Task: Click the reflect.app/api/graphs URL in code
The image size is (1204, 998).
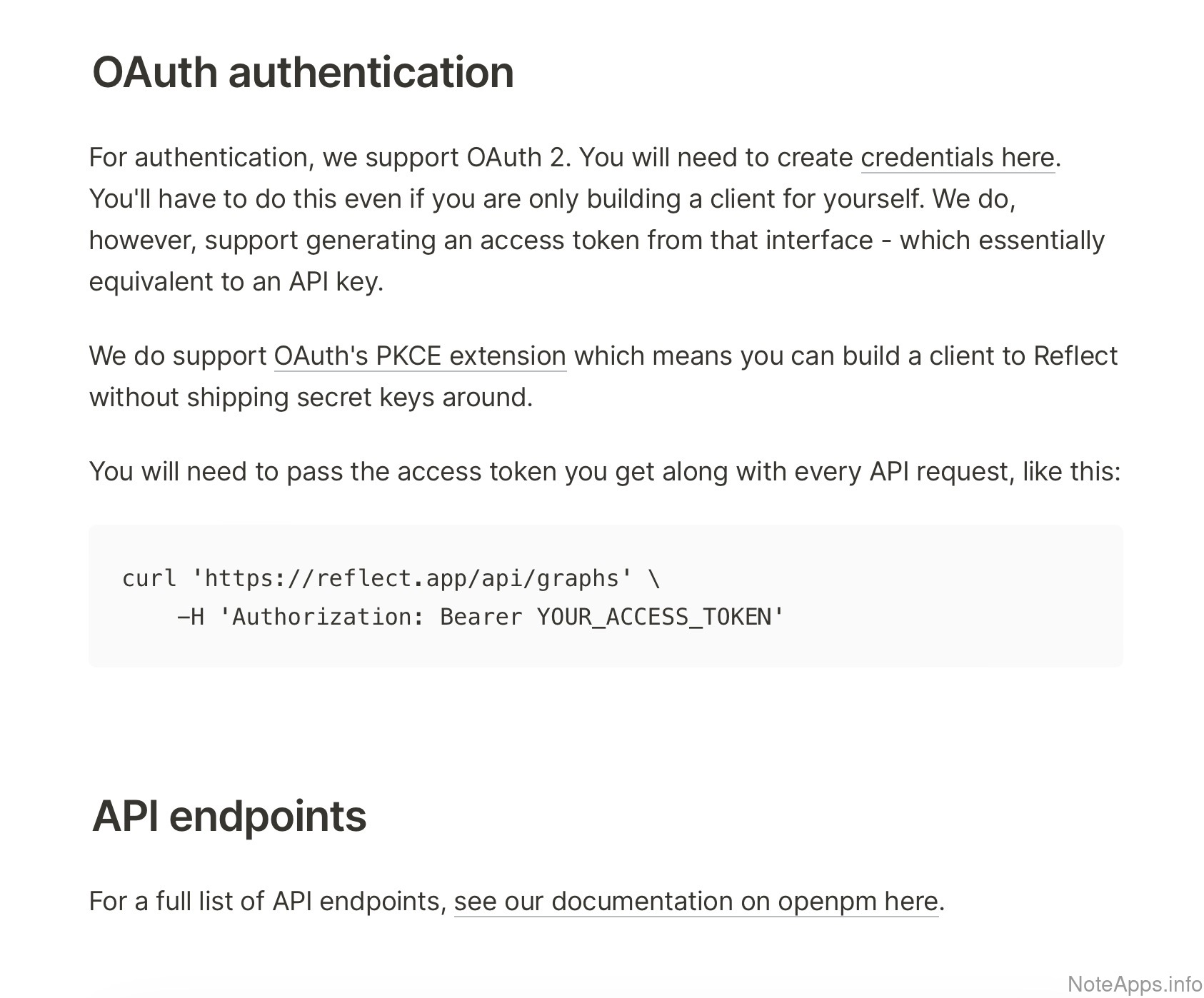Action: tap(412, 578)
